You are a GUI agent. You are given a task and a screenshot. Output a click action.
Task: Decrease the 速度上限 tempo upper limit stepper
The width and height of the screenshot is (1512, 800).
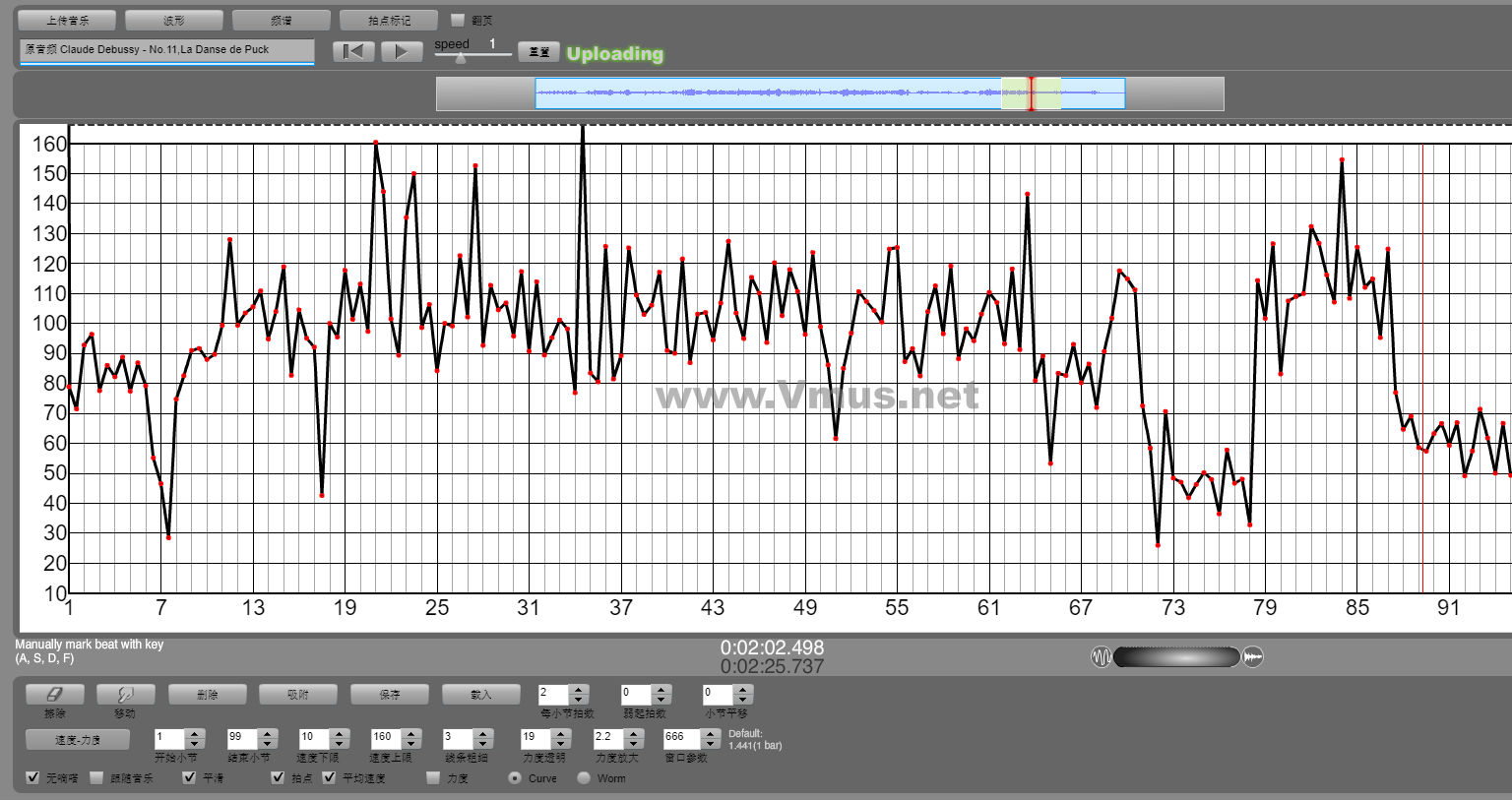[410, 743]
